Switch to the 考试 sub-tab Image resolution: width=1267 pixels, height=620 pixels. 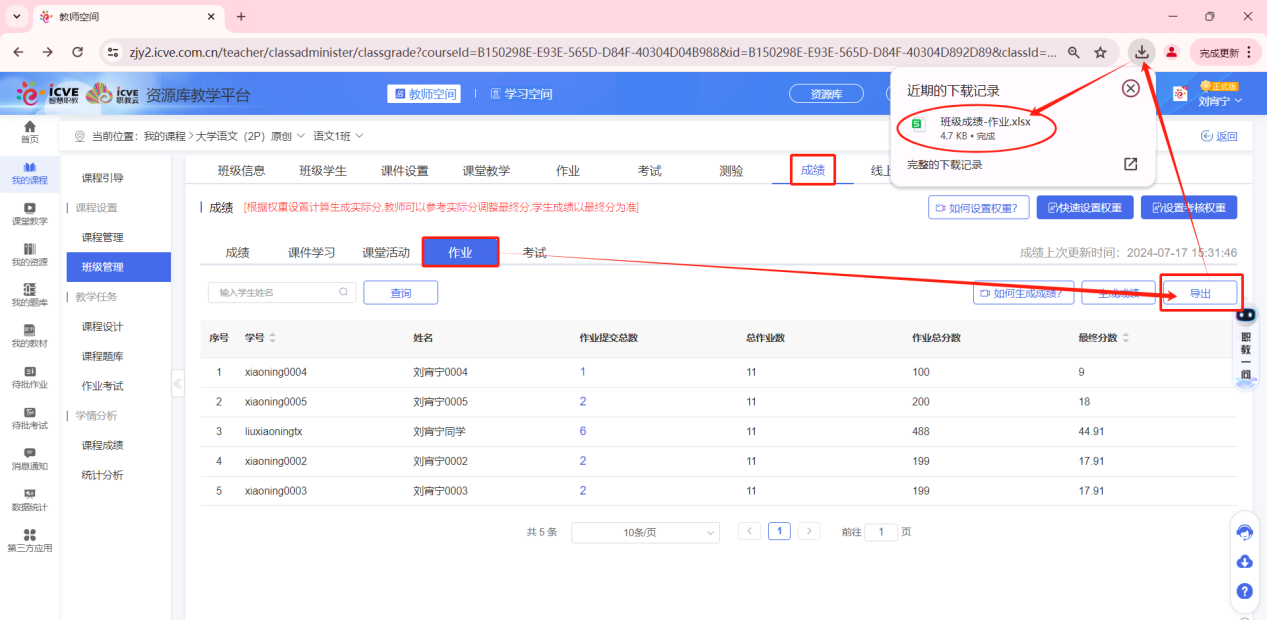point(534,253)
